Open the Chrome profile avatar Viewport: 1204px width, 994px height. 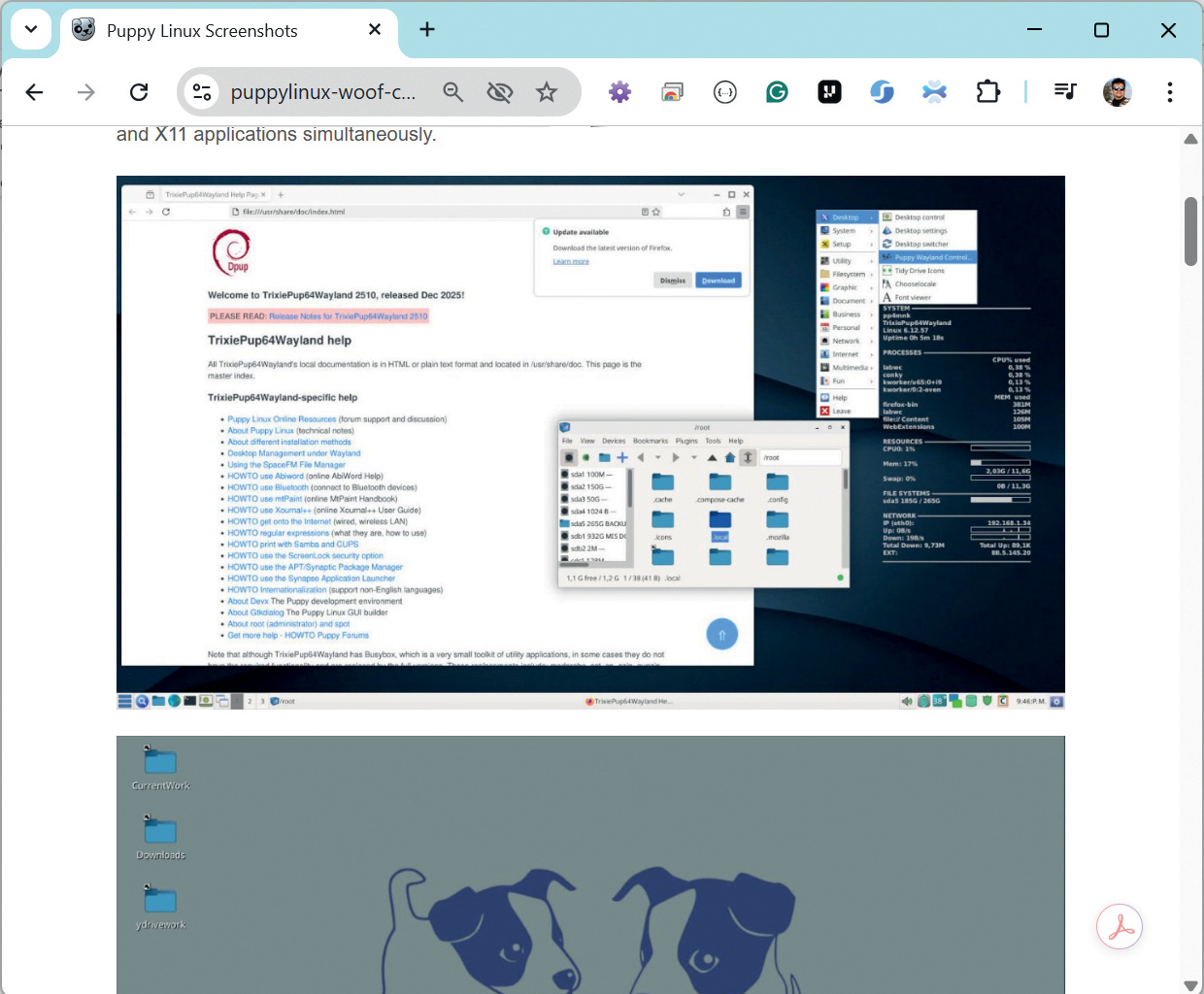point(1118,92)
